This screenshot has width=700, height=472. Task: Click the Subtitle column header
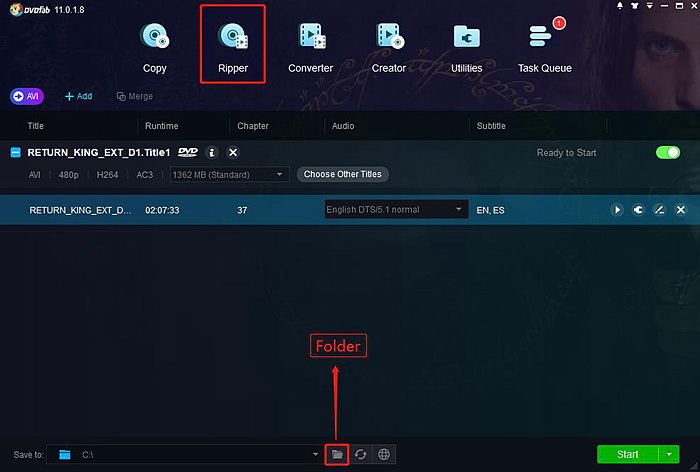pyautogui.click(x=491, y=126)
